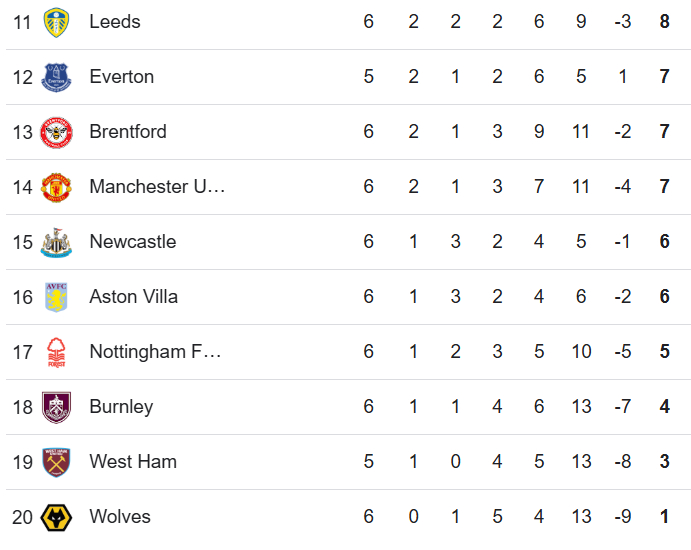This screenshot has width=691, height=550.
Task: Click the Everton club crest icon
Action: click(x=56, y=77)
